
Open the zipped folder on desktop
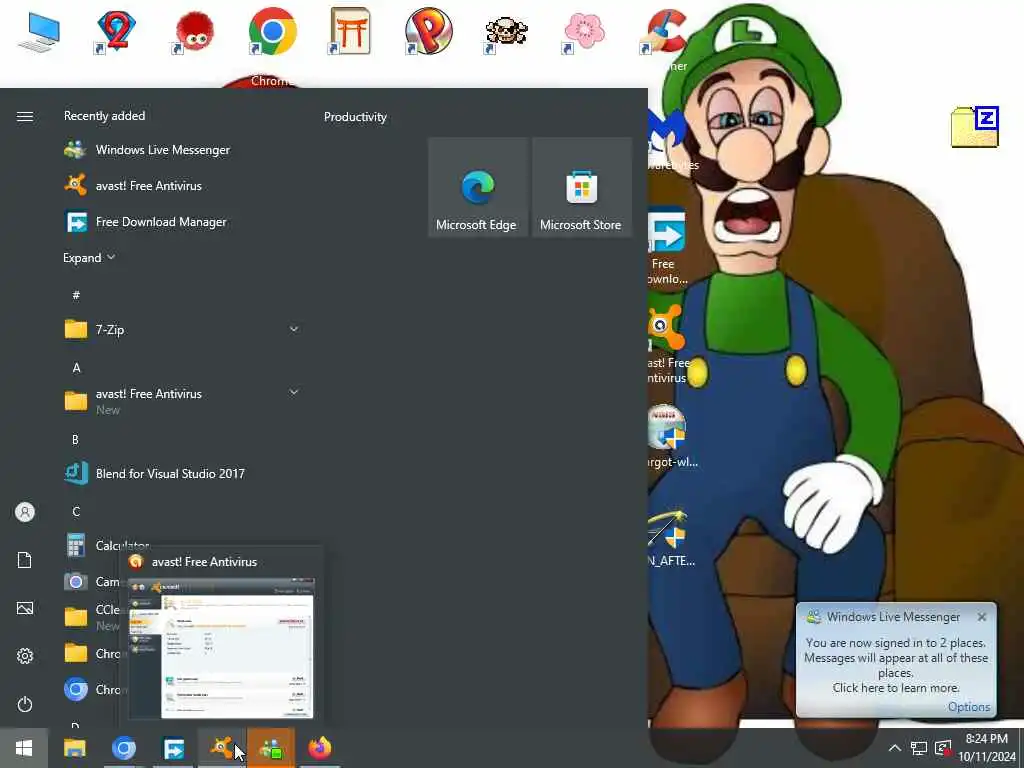click(x=974, y=127)
